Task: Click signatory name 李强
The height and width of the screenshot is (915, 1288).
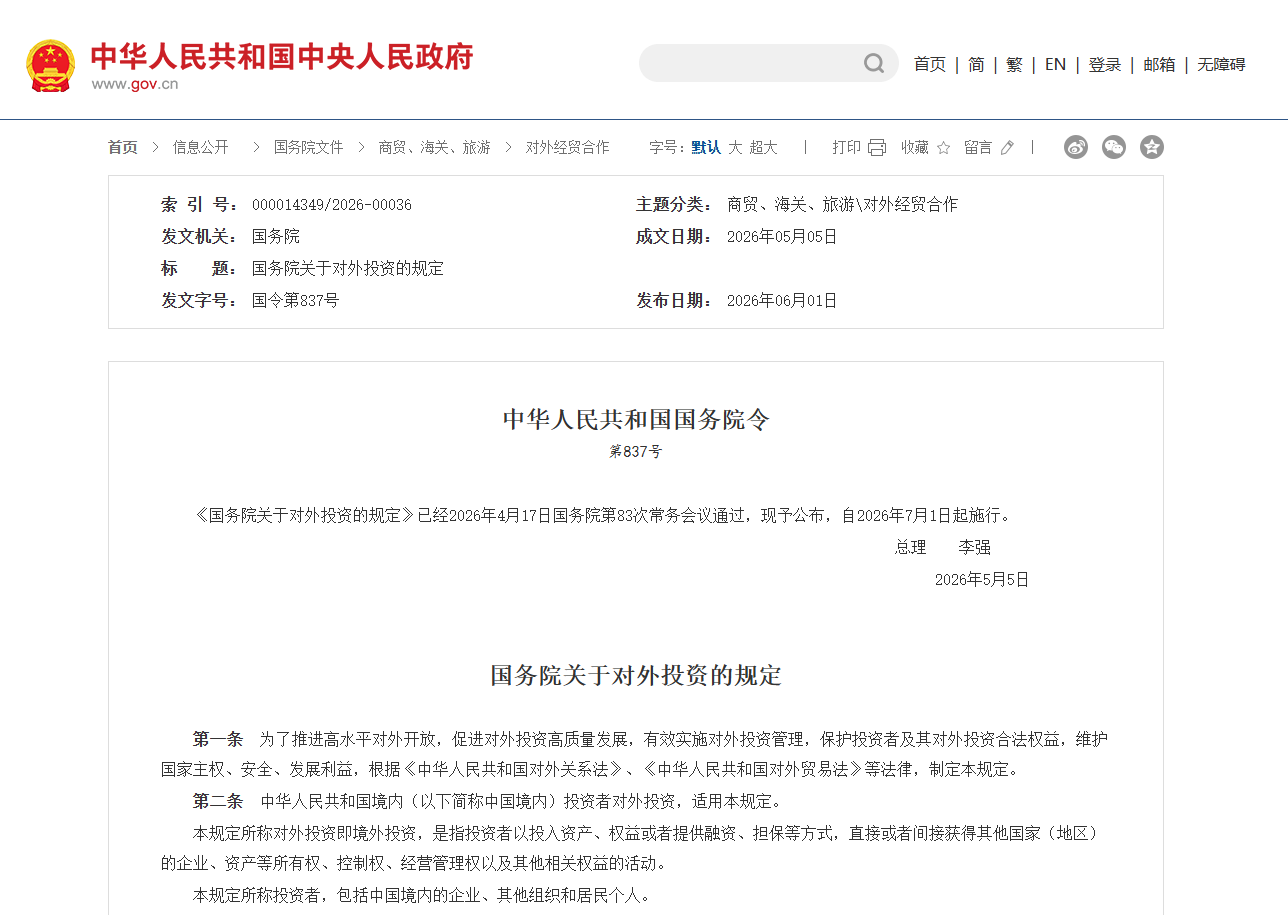Action: (x=975, y=548)
